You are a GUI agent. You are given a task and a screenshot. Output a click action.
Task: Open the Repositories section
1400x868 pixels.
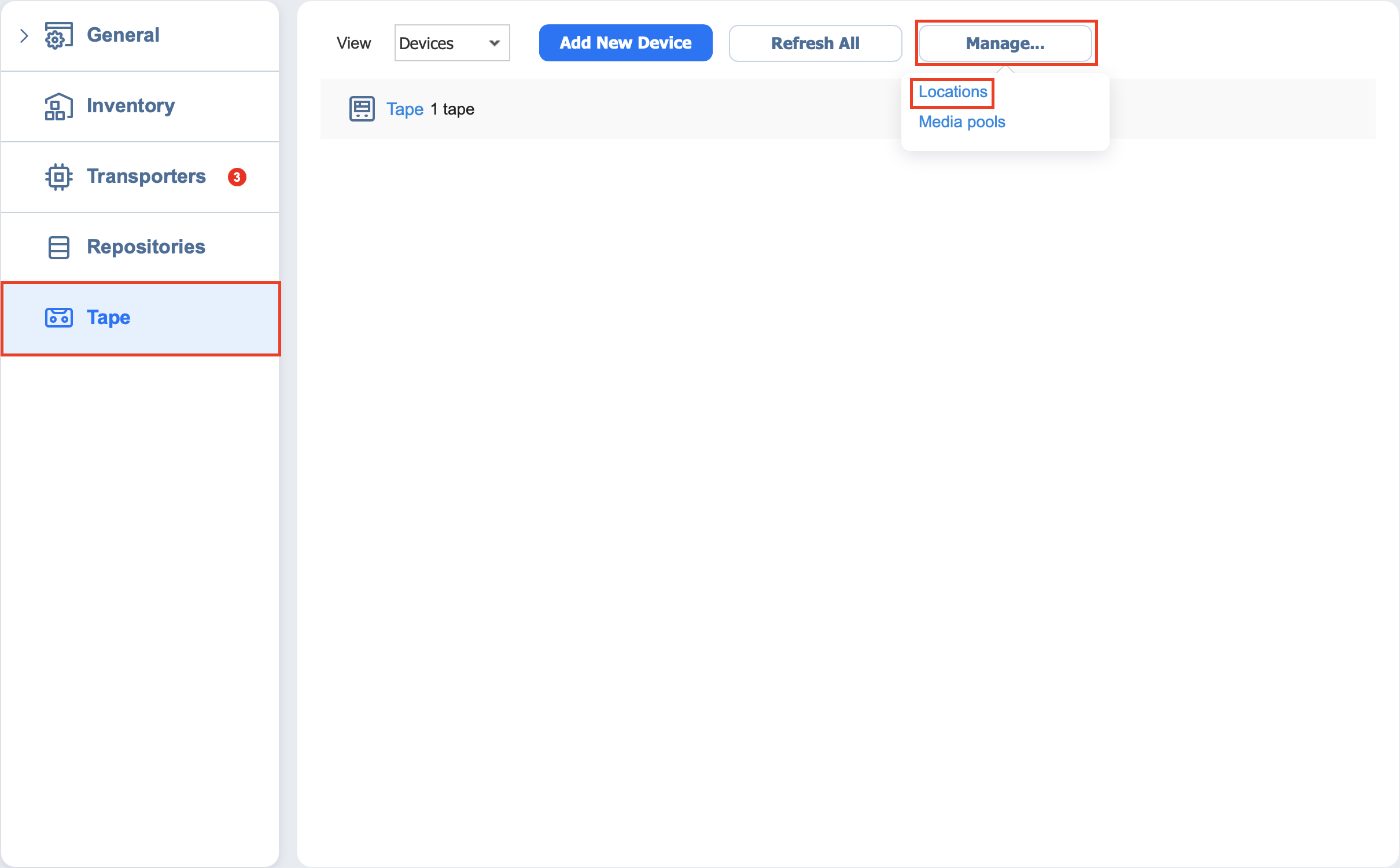pos(146,247)
